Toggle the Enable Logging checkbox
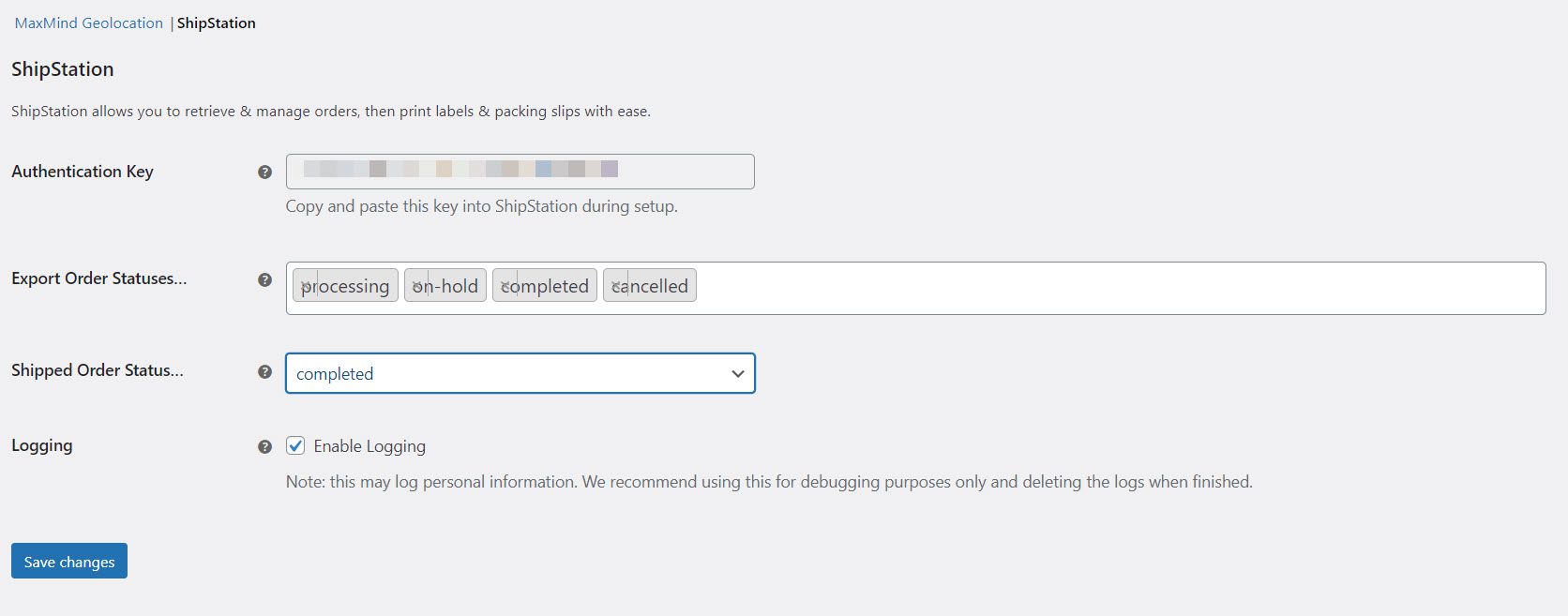This screenshot has width=1568, height=616. point(295,446)
